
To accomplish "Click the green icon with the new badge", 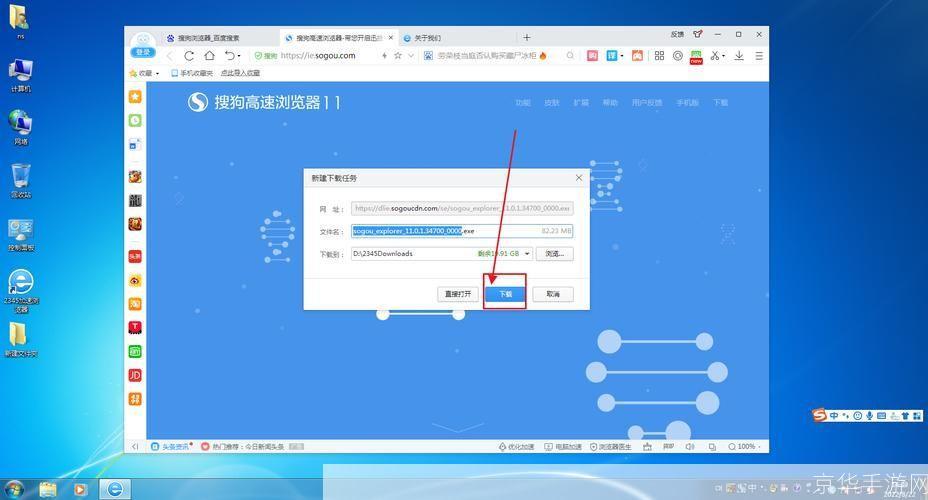I will pyautogui.click(x=696, y=57).
